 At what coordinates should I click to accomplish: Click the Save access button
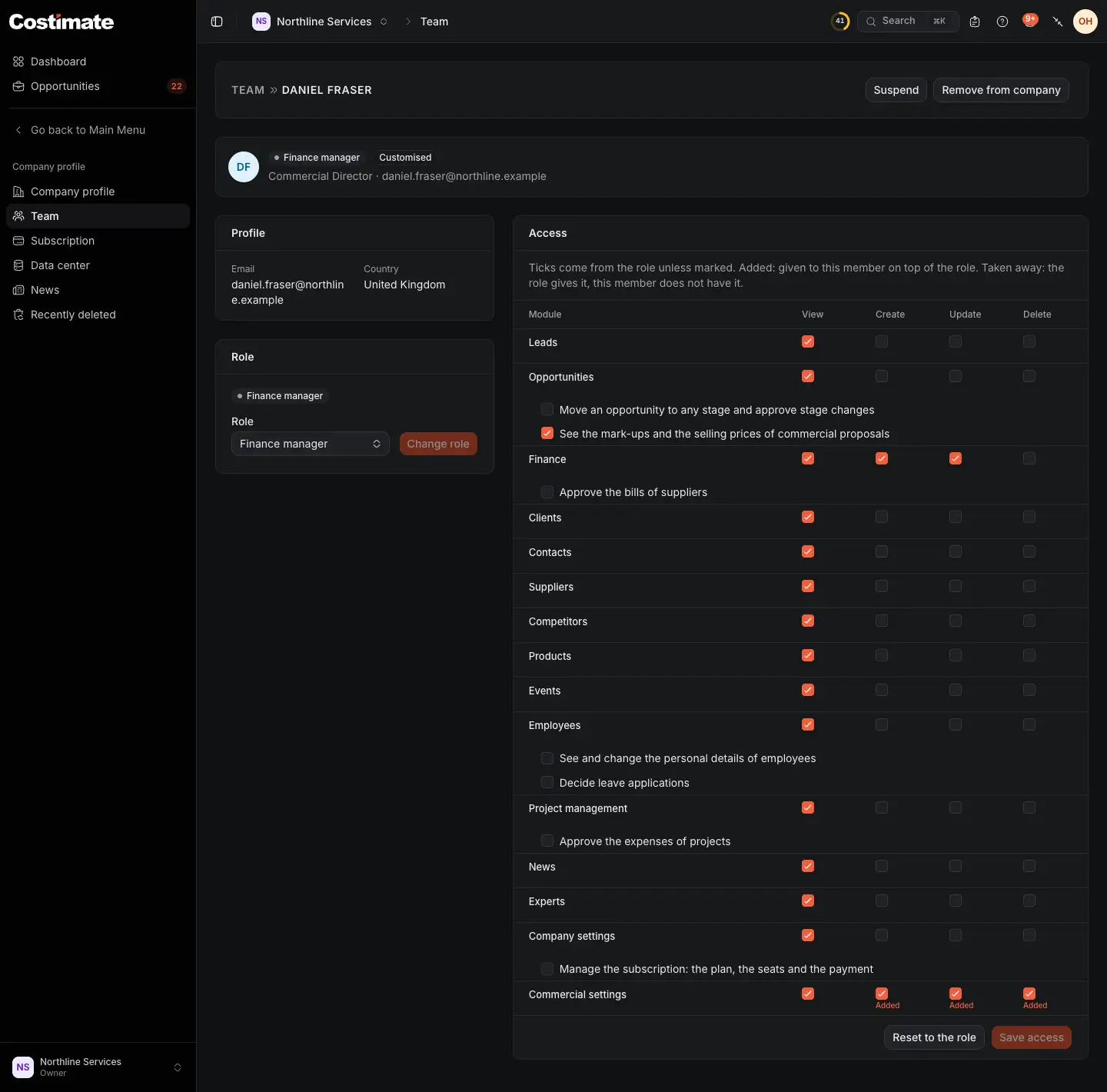tap(1032, 1037)
